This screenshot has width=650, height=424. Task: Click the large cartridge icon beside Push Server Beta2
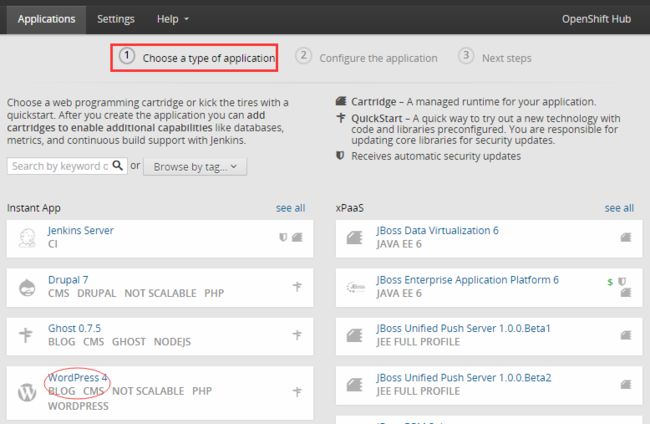tap(355, 385)
